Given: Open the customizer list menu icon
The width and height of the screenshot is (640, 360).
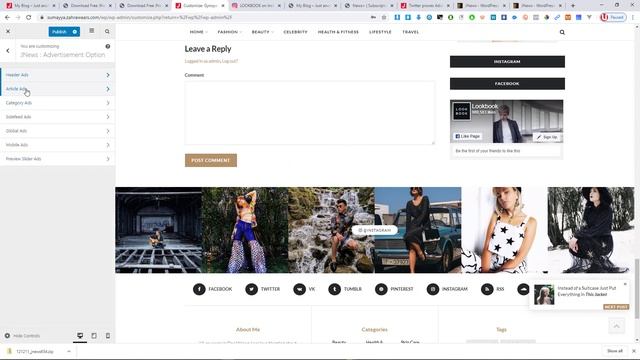Looking at the screenshot, I should (x=92, y=31).
